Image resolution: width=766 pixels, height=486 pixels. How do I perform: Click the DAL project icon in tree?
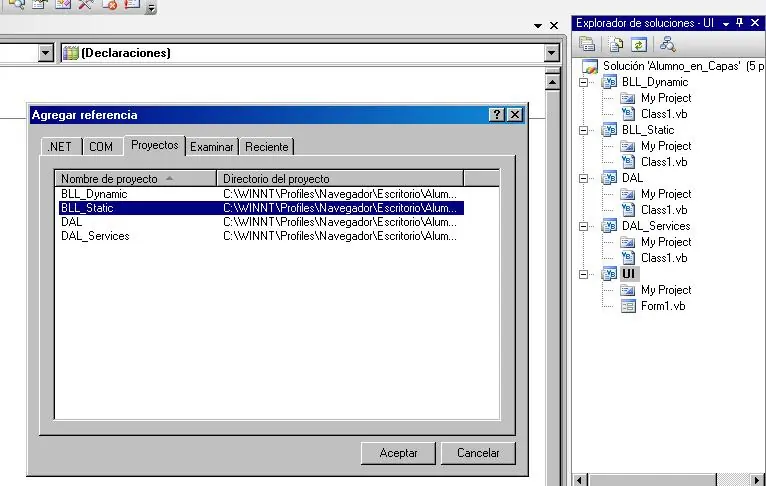tap(609, 177)
